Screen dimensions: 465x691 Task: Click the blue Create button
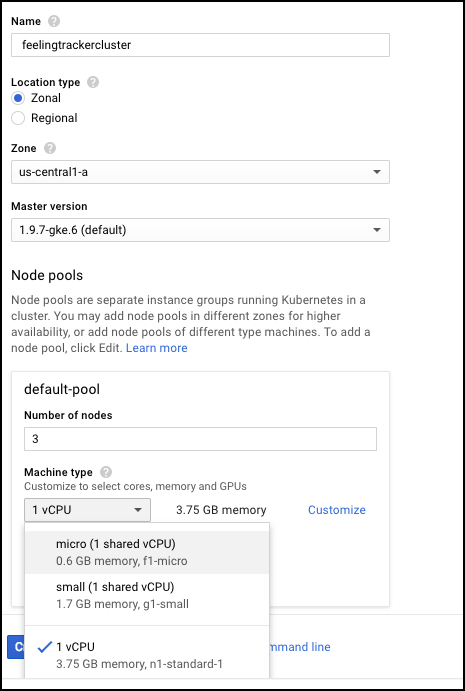[16, 647]
